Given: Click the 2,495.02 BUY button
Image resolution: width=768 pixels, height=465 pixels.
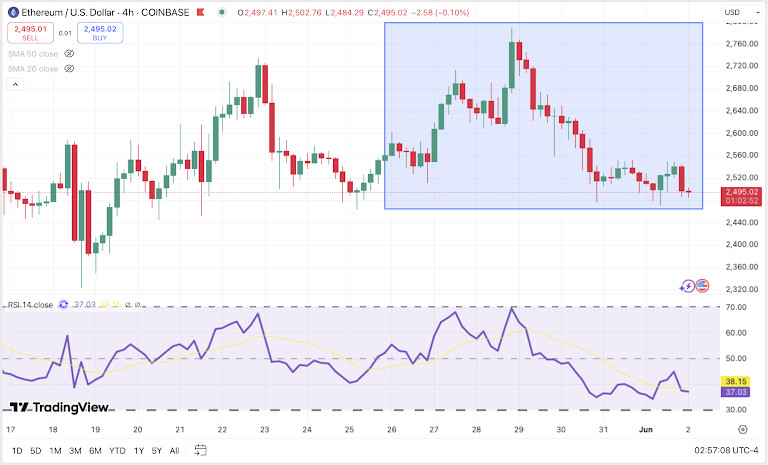Looking at the screenshot, I should click(100, 33).
